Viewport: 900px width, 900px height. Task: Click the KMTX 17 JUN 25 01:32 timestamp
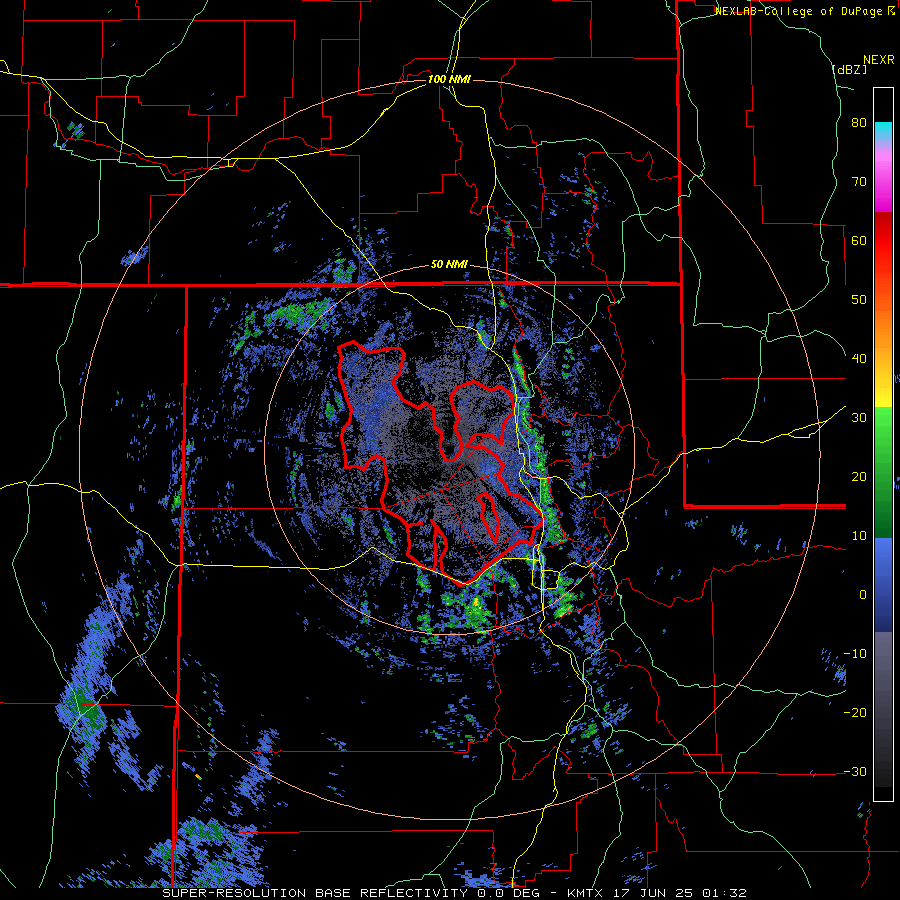[x=657, y=893]
